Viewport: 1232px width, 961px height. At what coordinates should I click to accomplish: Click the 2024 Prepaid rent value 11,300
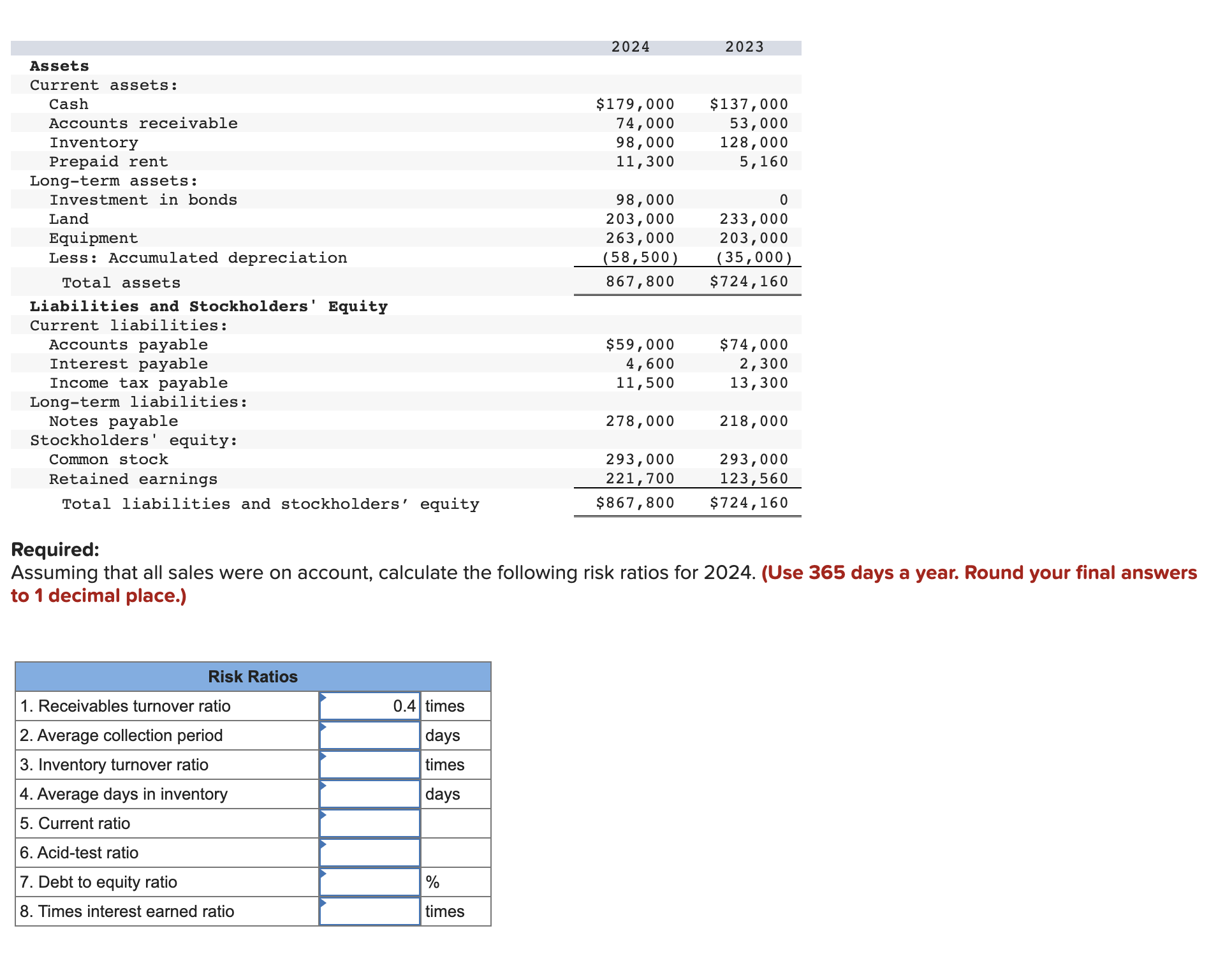645,161
